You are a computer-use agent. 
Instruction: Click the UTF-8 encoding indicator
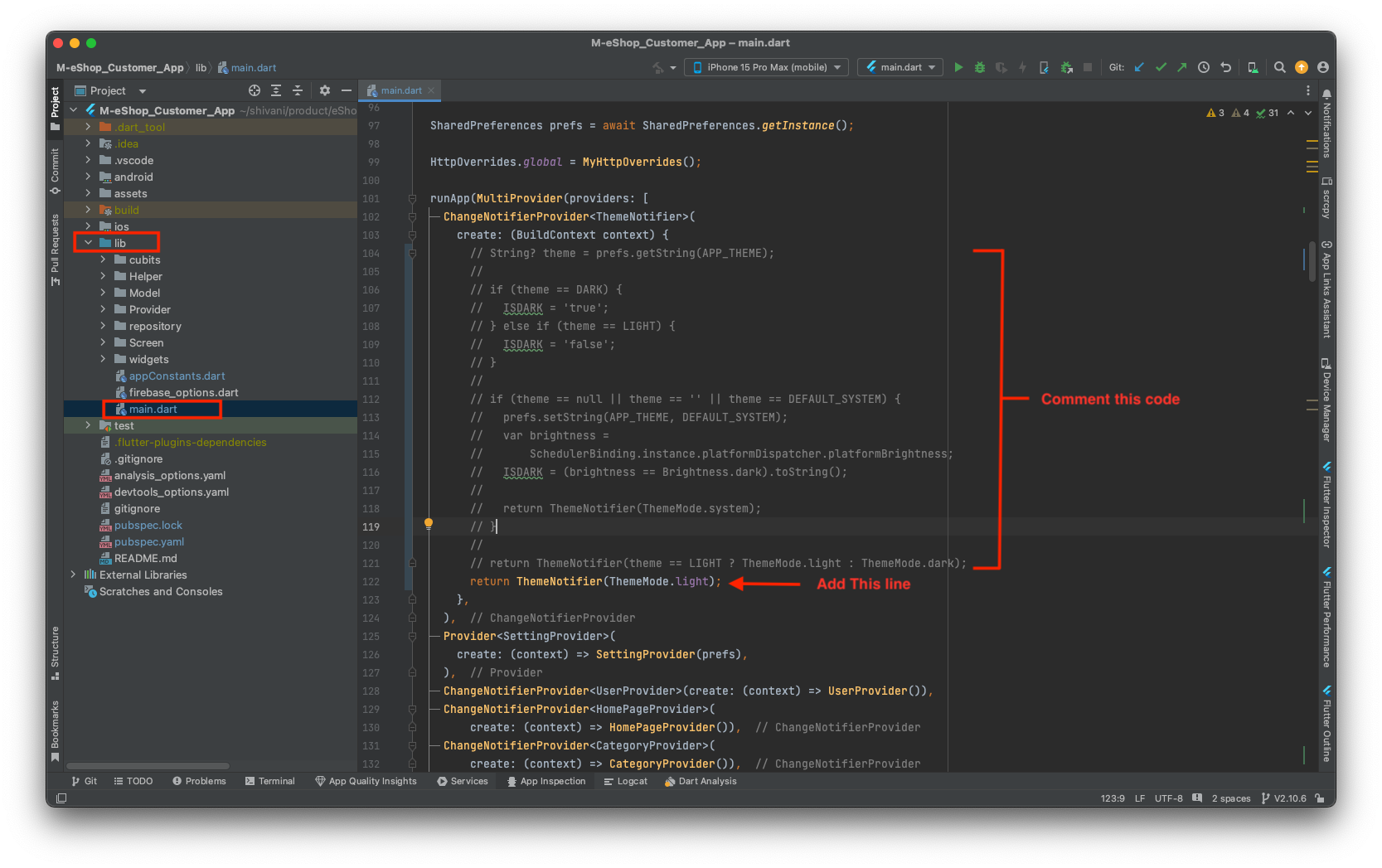click(1168, 798)
